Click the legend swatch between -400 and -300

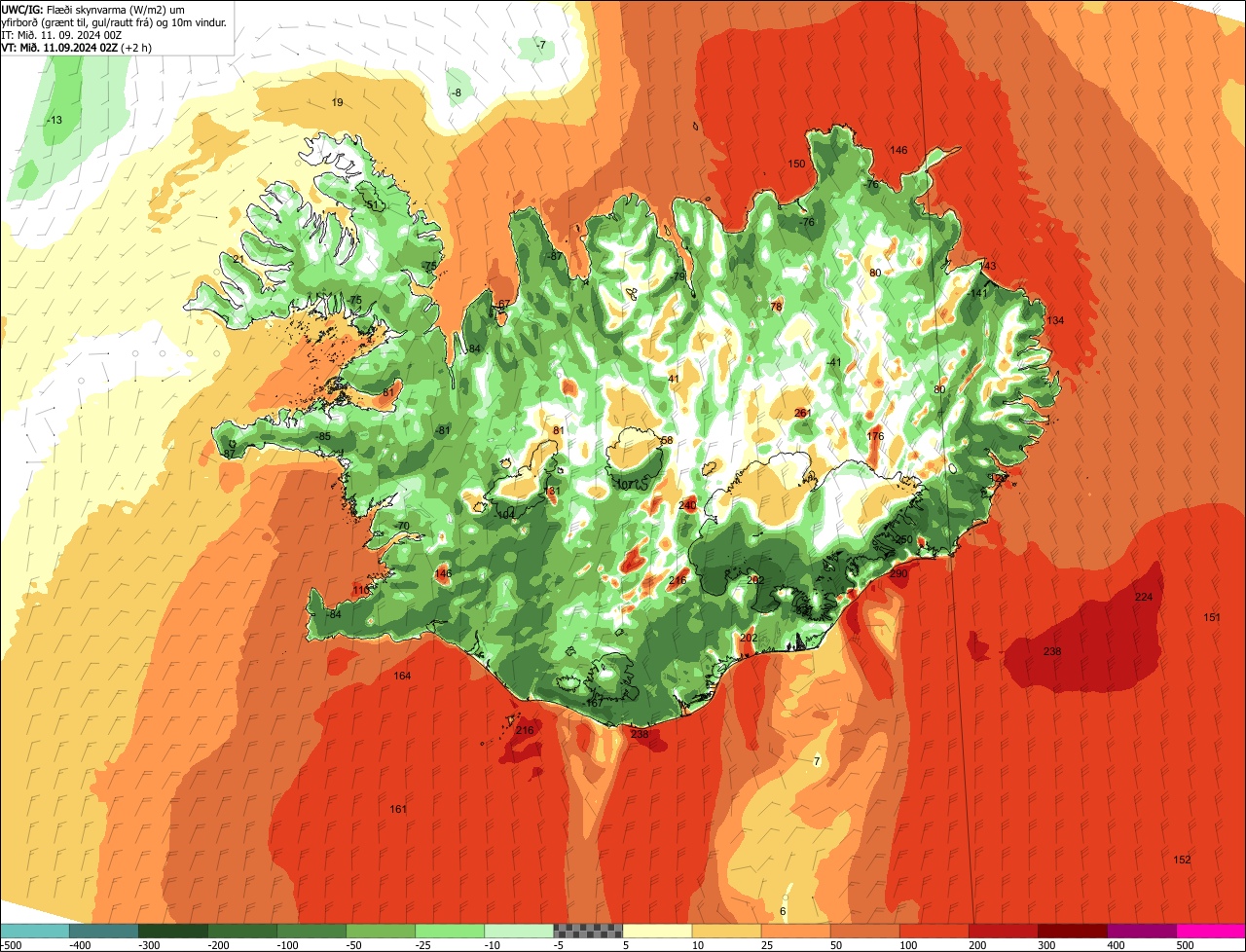pos(103,931)
